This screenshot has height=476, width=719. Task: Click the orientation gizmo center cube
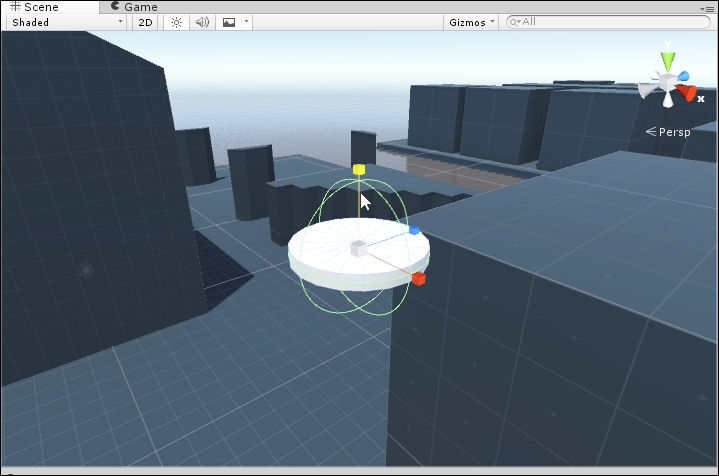pyautogui.click(x=666, y=82)
